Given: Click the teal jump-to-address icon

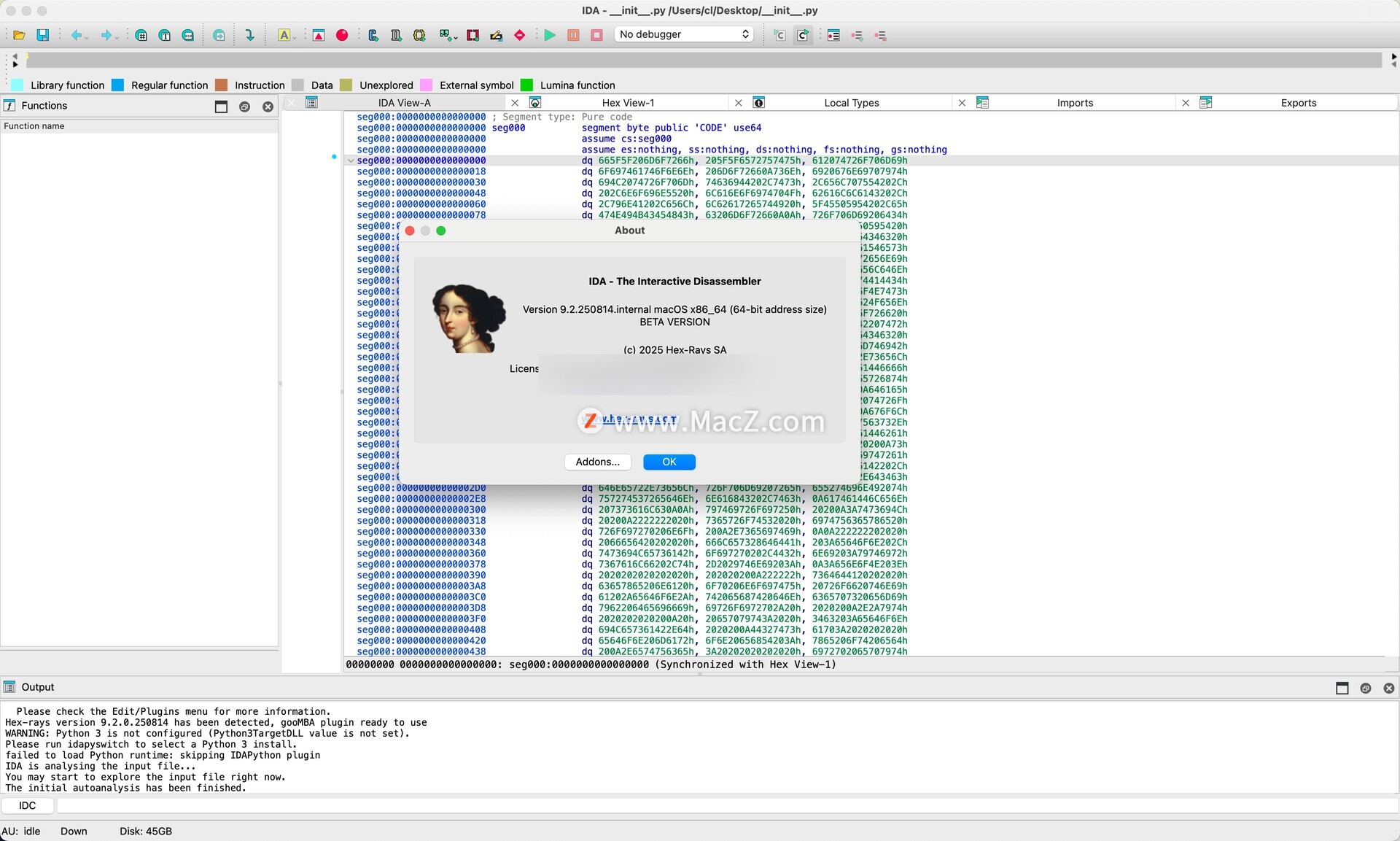Looking at the screenshot, I should (219, 34).
